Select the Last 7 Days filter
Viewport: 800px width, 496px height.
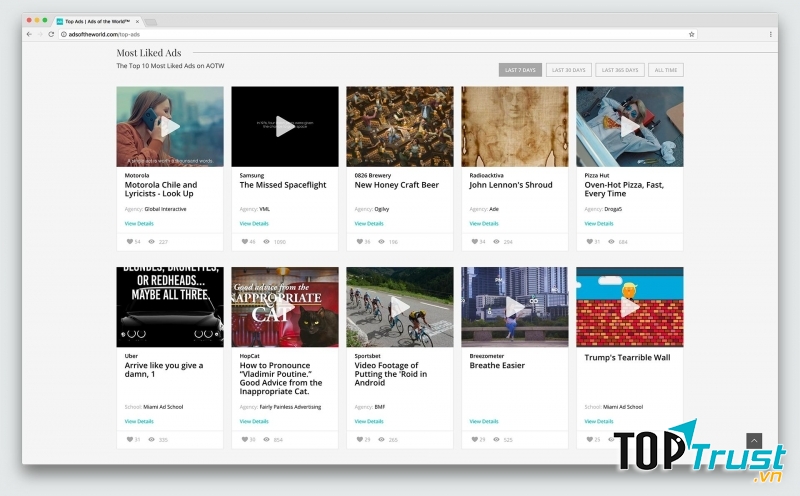point(520,70)
